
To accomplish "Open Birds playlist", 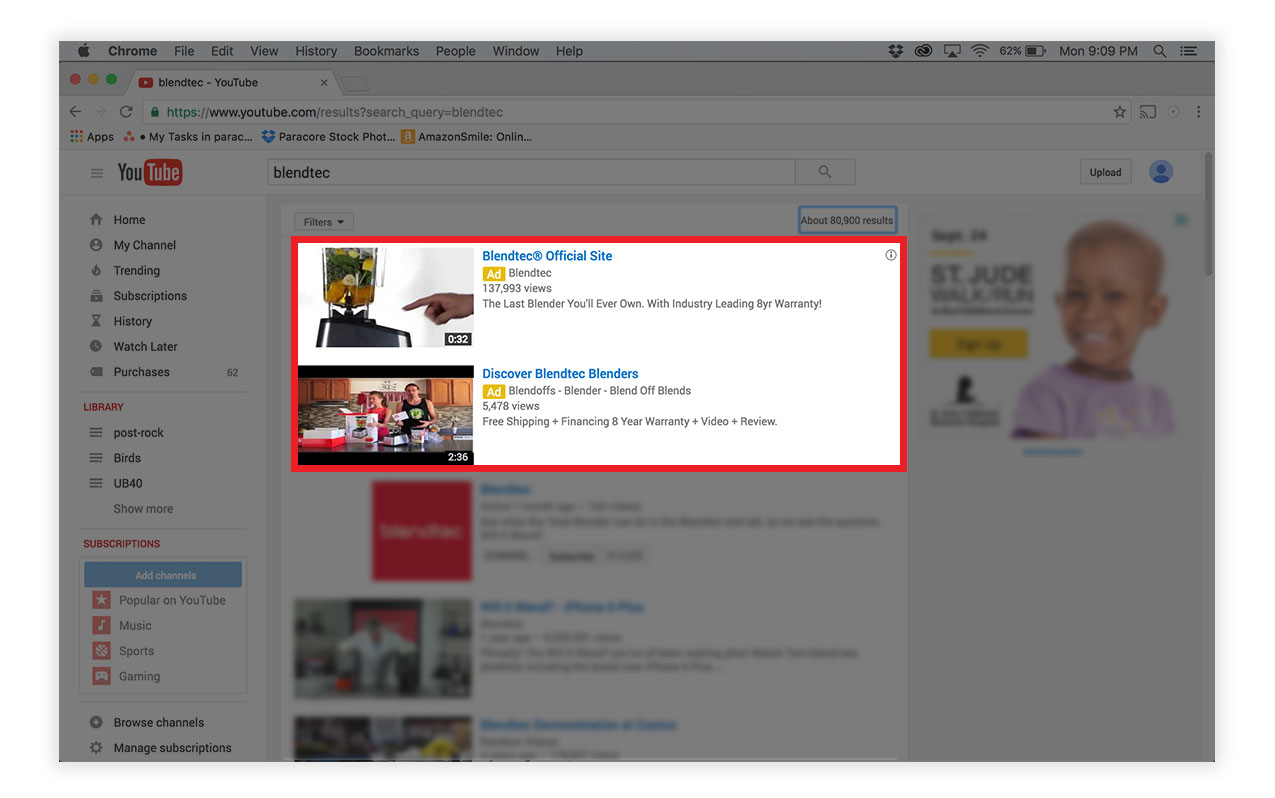I will pos(127,458).
